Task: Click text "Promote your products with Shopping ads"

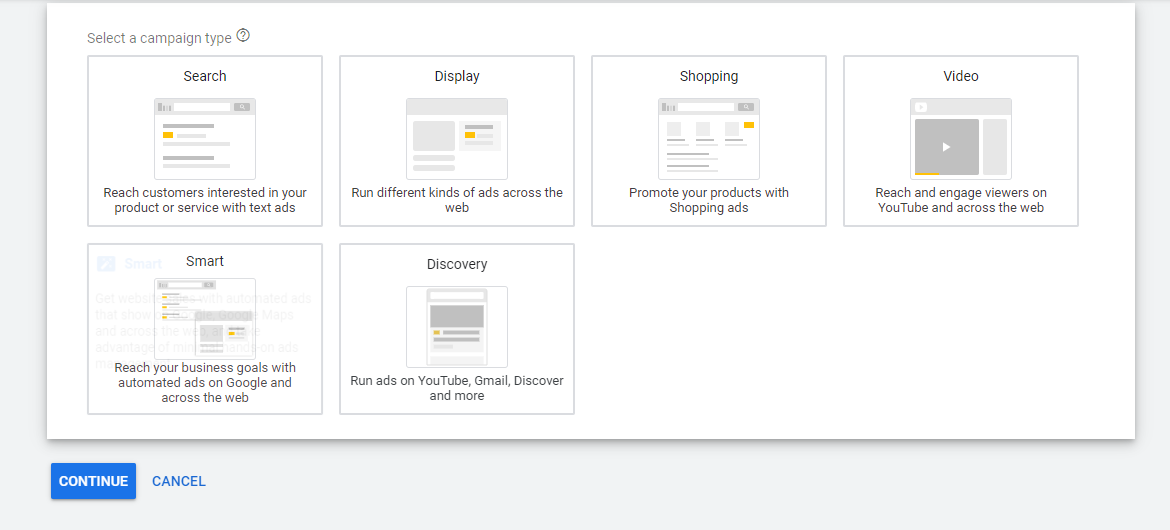Action: pos(709,200)
